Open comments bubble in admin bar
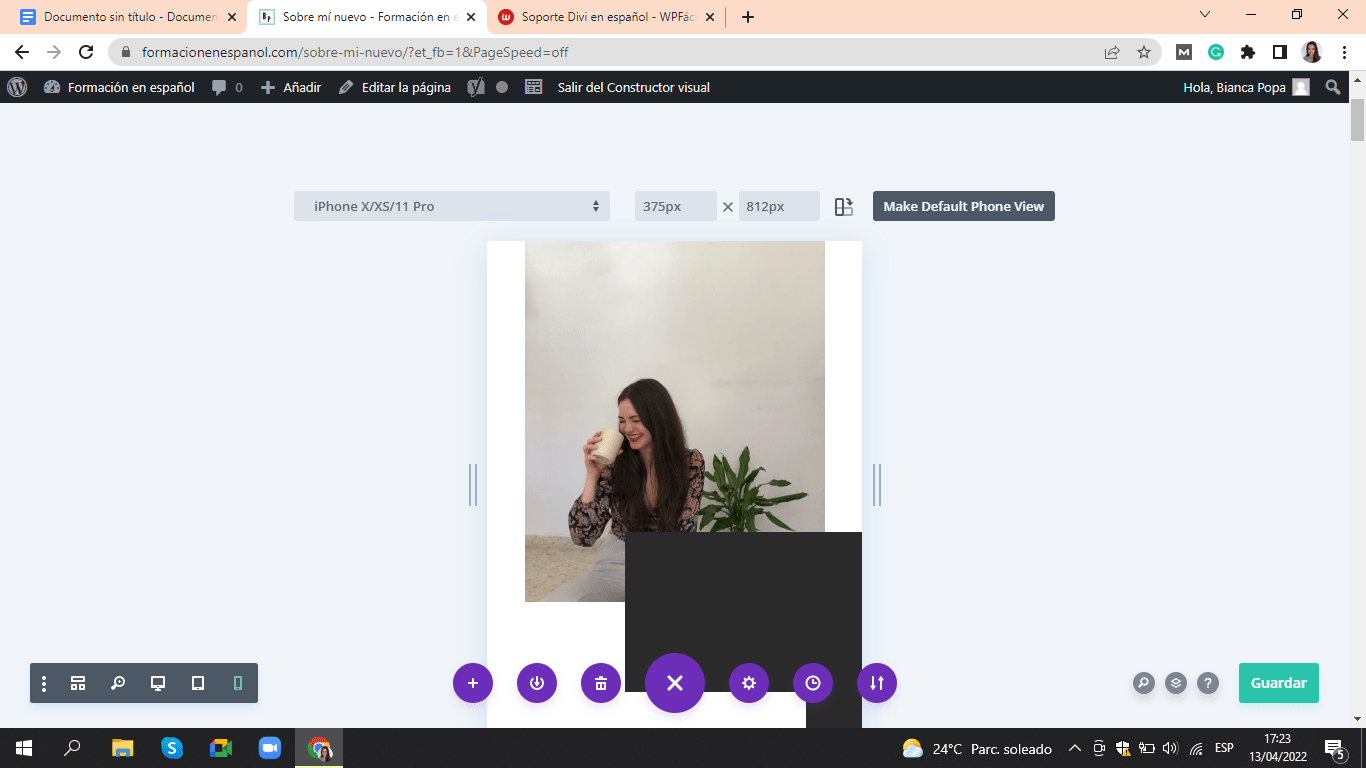 coord(227,87)
